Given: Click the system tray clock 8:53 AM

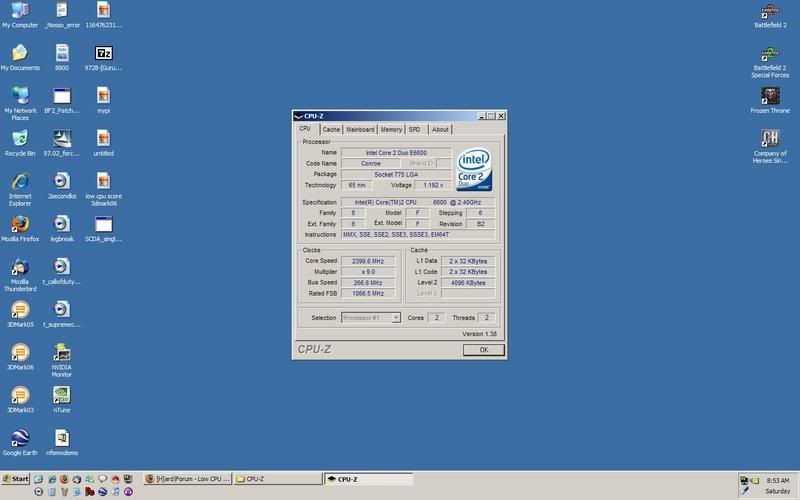Looking at the screenshot, I should 778,480.
